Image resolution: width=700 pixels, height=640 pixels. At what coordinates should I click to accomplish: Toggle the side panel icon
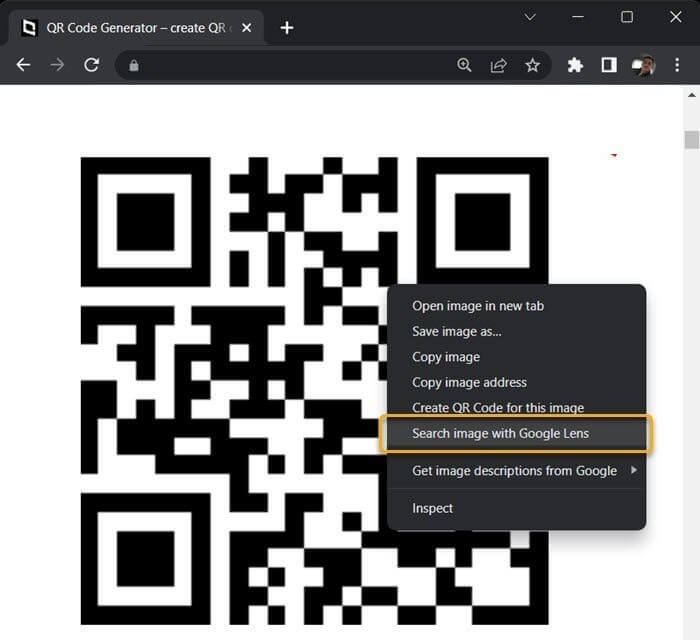(609, 65)
